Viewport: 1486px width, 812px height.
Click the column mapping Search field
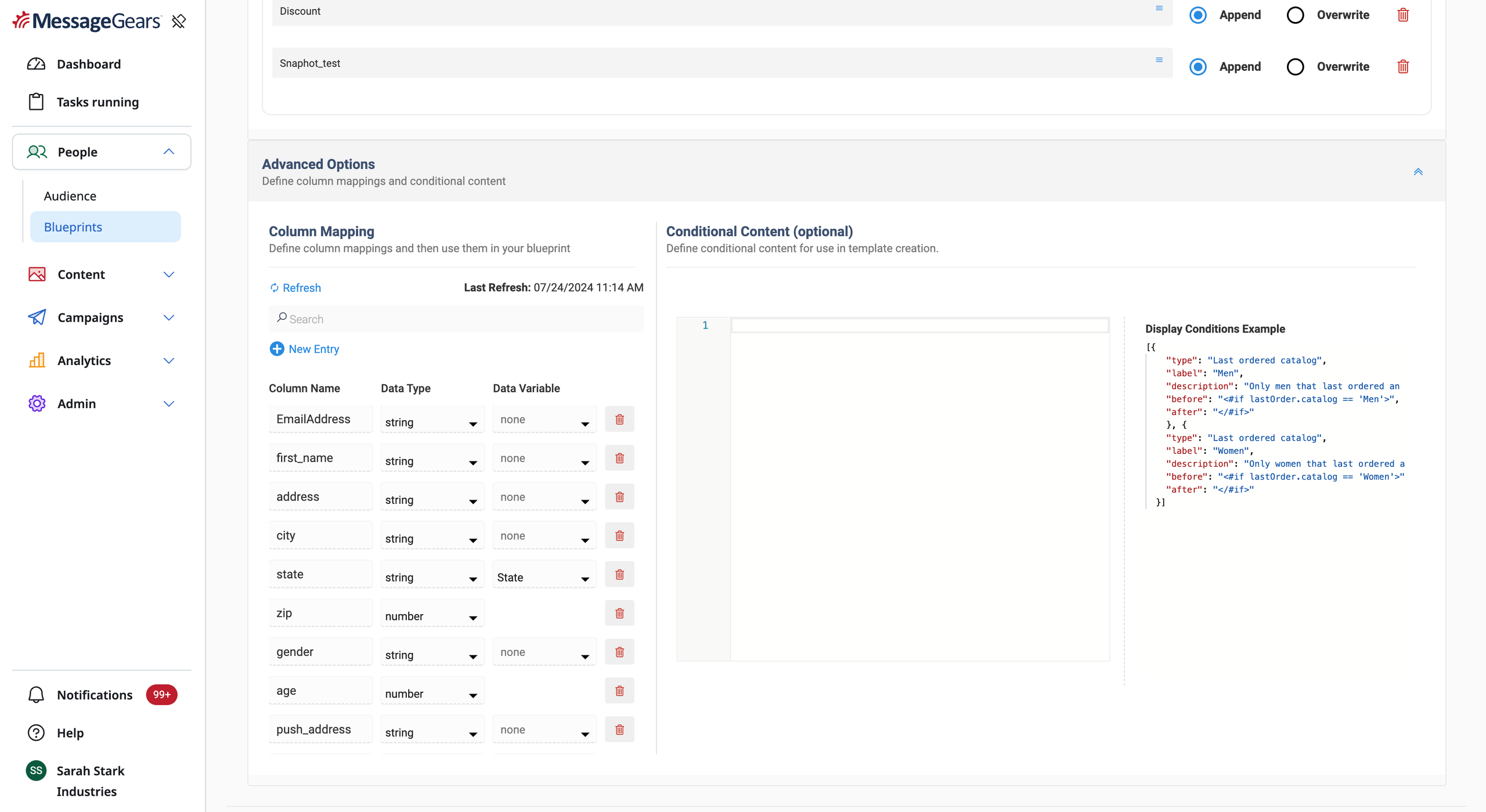click(x=456, y=319)
